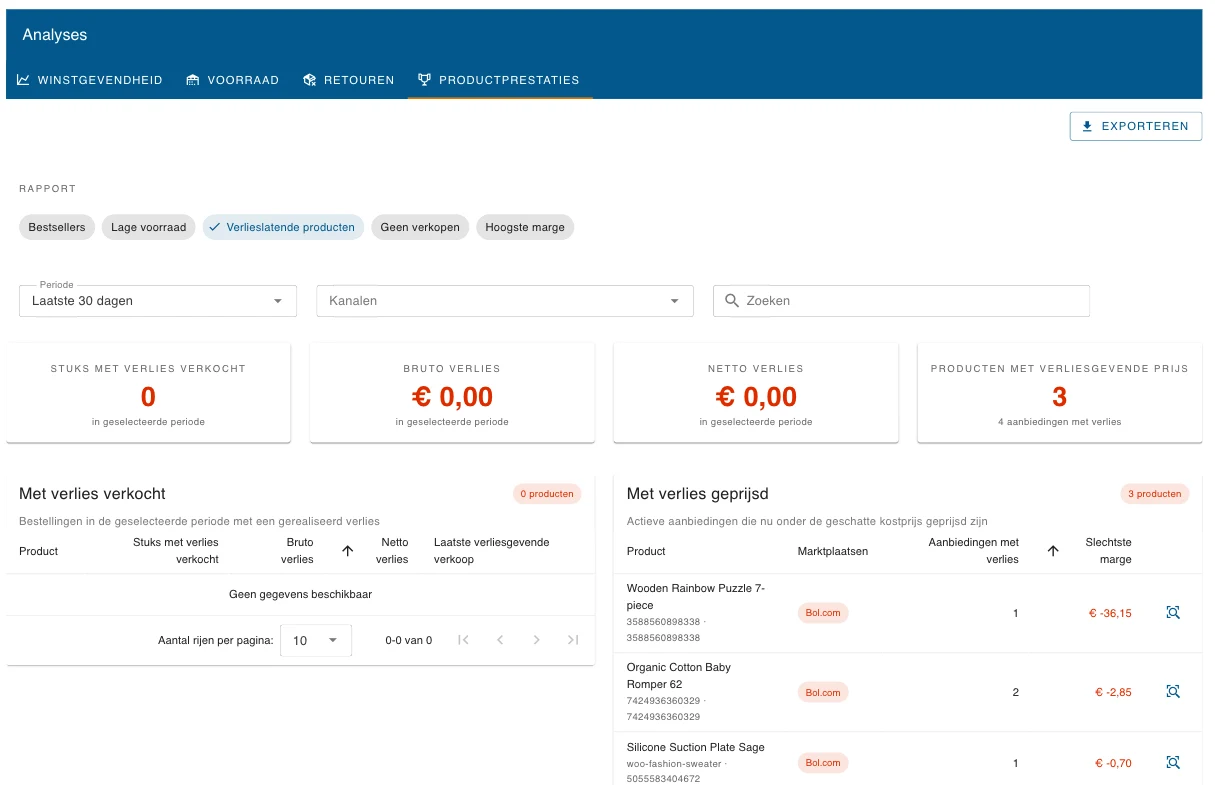Click the 0-0 van 0 pagination text

[409, 640]
